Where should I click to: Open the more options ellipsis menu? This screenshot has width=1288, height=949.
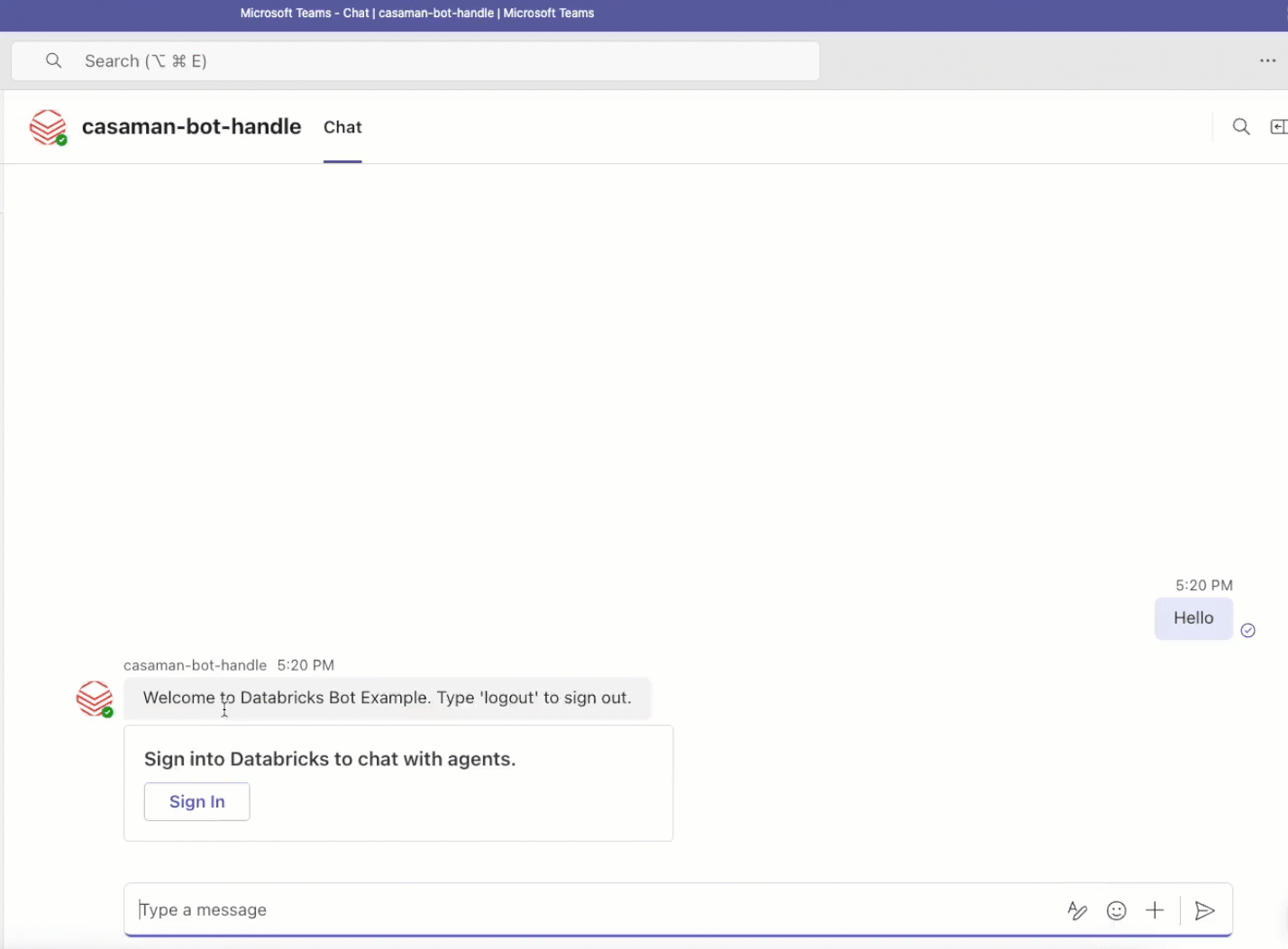1268,60
